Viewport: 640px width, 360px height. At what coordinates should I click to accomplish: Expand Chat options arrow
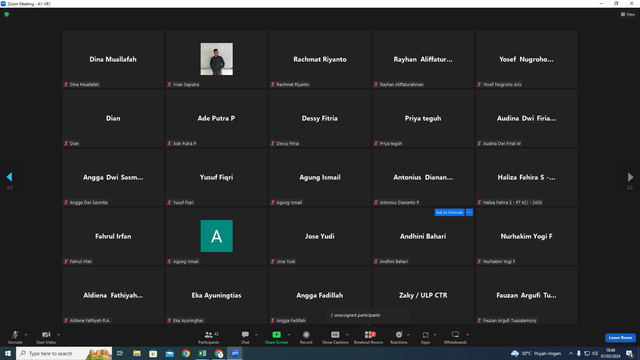tap(256, 335)
